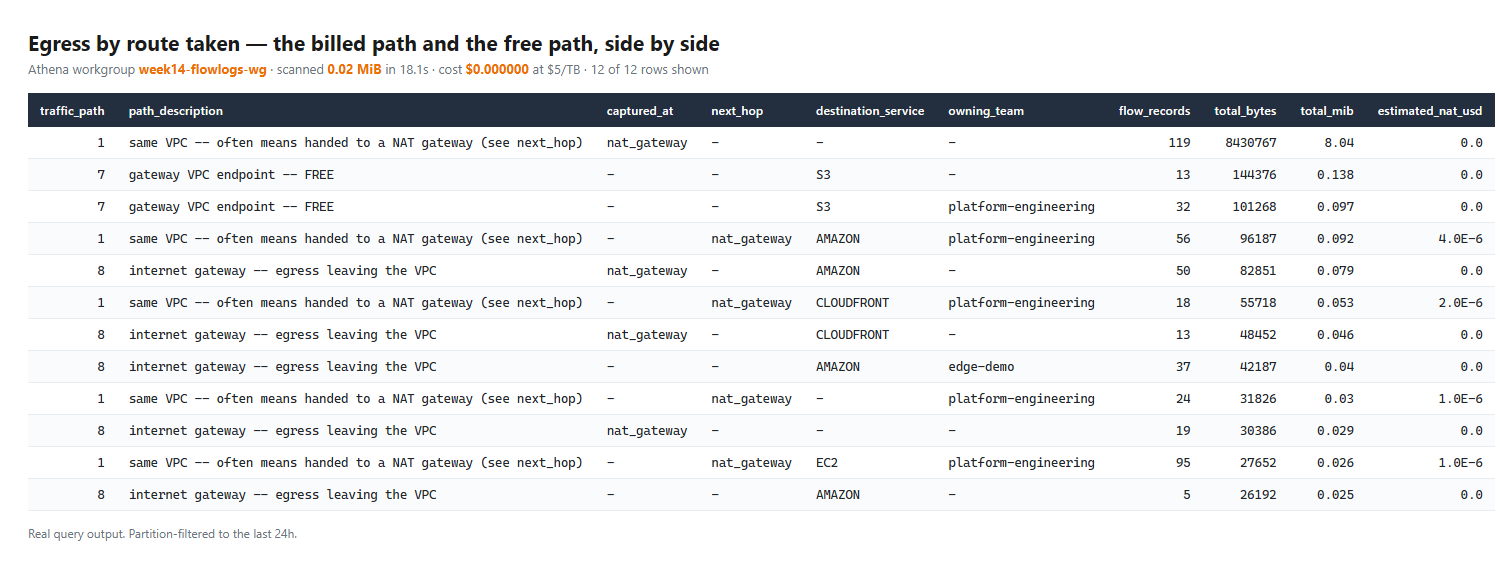Image resolution: width=1500 pixels, height=569 pixels.
Task: Select platform-engineering in the EC2 row
Action: 1021,463
